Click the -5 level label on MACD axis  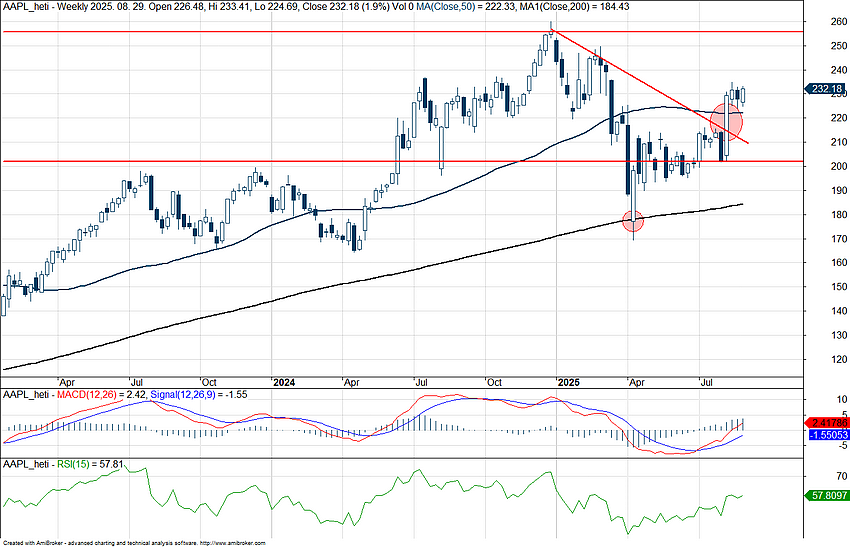coord(841,446)
